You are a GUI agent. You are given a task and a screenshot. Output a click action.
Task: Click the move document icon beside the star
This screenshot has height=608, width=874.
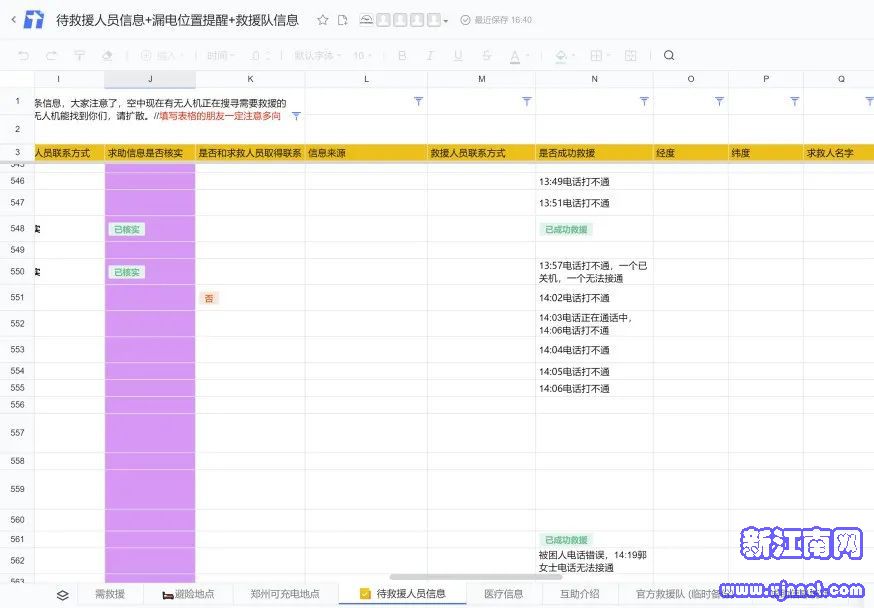point(343,20)
